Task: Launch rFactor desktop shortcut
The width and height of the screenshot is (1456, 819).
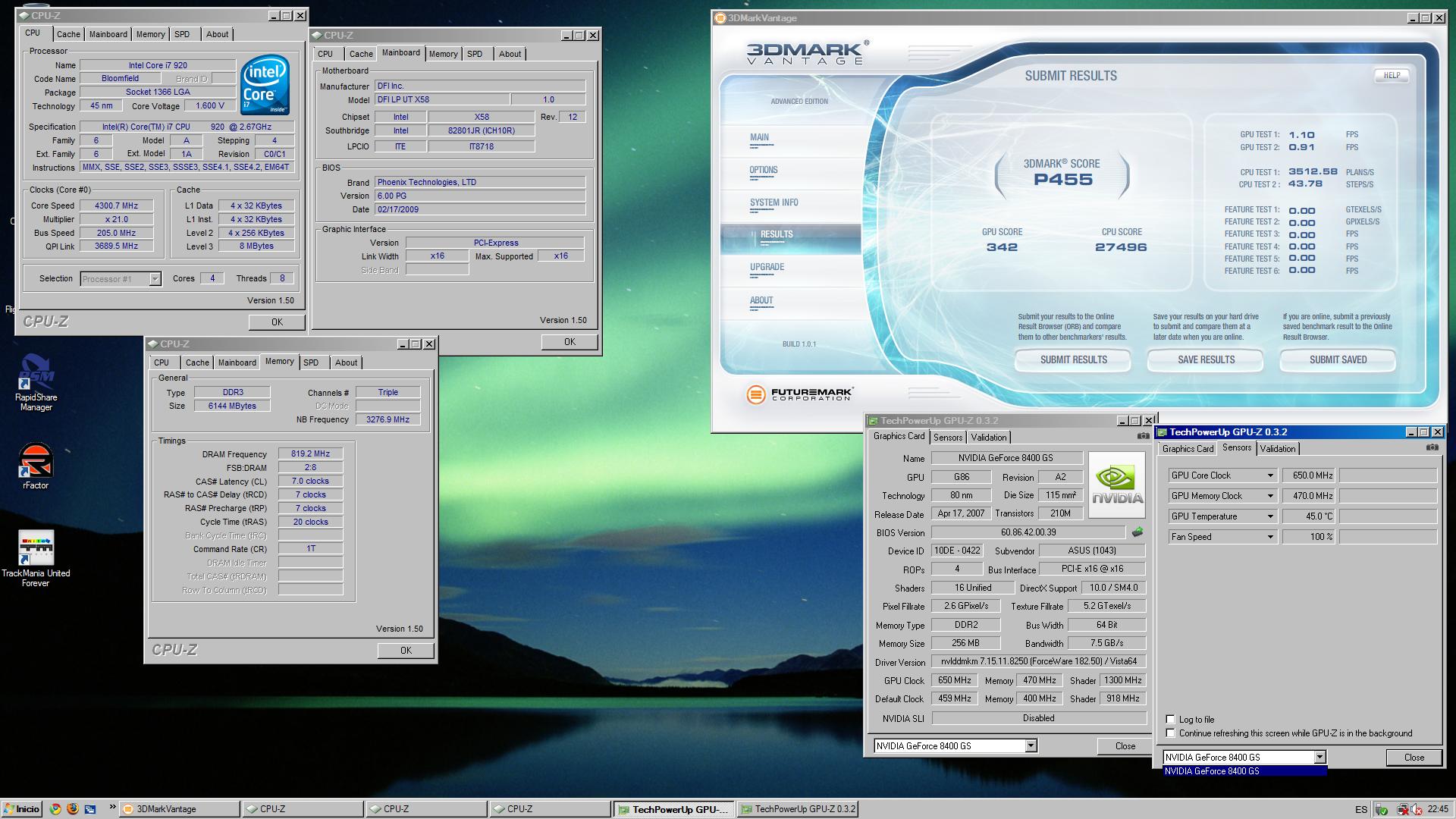Action: 36,466
